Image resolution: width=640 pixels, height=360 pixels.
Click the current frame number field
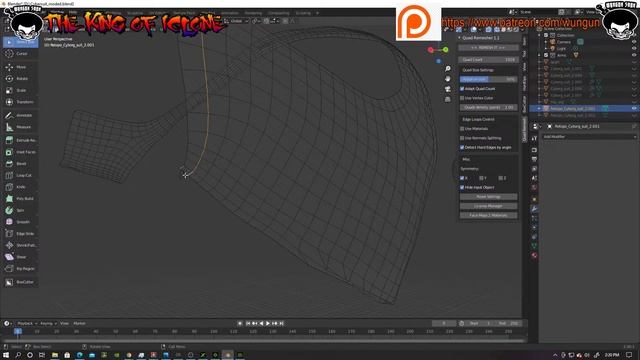[444, 323]
